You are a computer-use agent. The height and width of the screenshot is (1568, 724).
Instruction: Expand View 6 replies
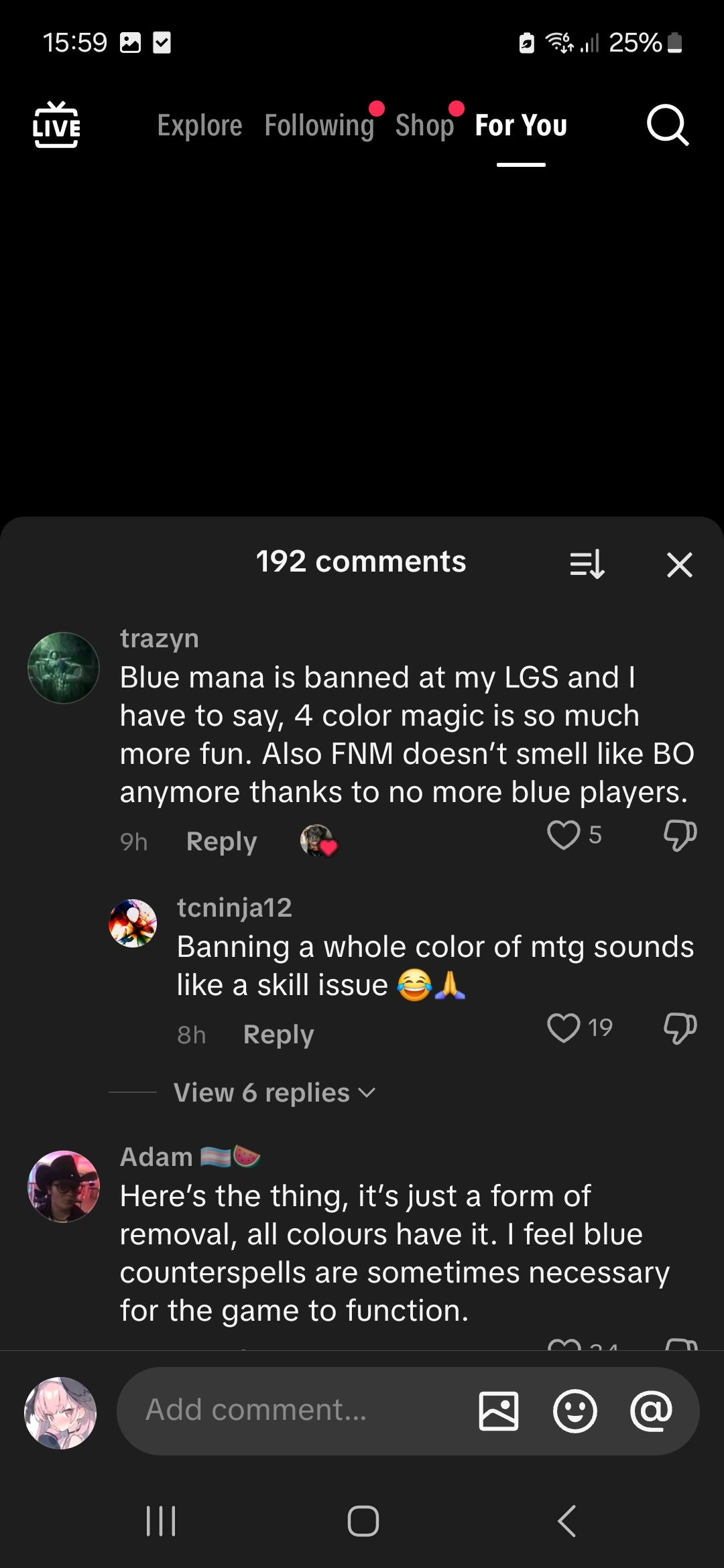tap(274, 1092)
